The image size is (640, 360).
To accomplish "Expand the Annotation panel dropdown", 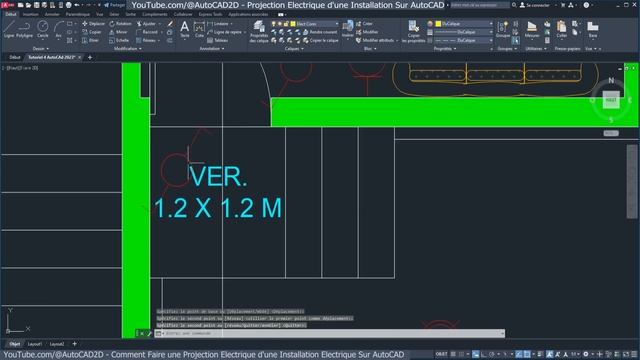I will click(211, 49).
